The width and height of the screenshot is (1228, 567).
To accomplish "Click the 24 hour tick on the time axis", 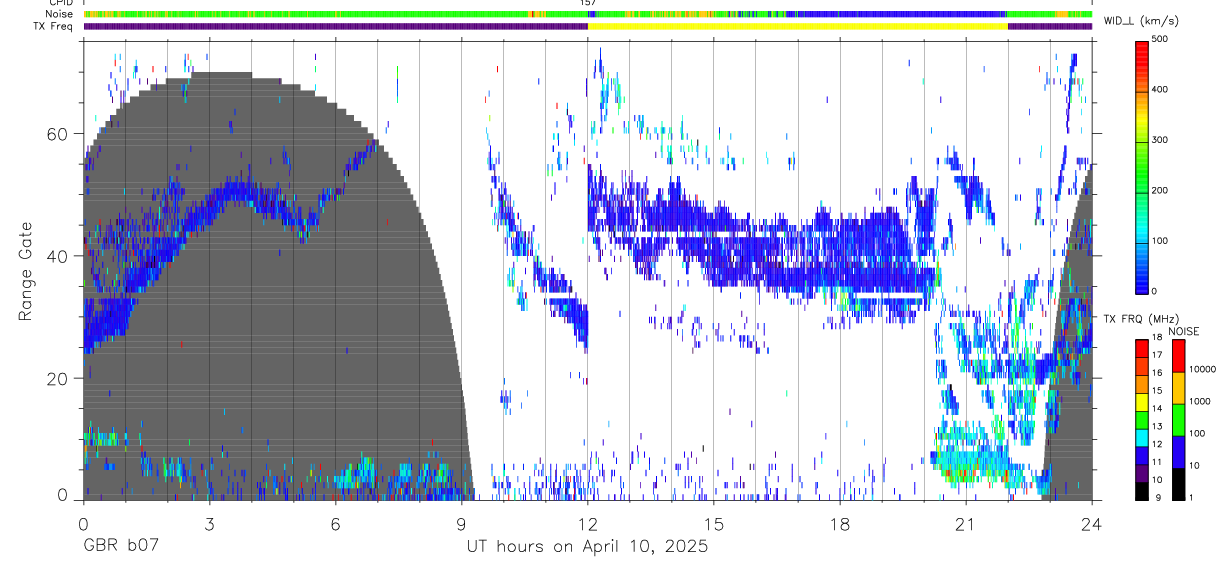I will pos(1092,524).
